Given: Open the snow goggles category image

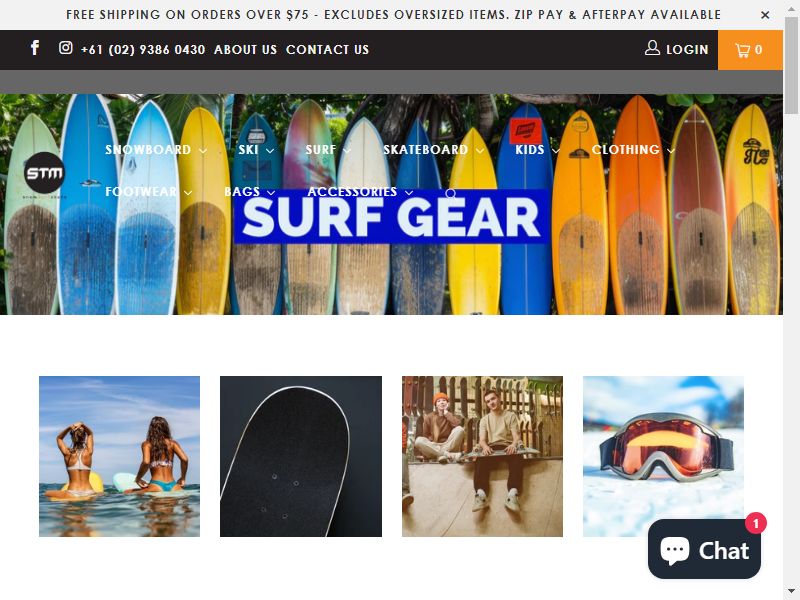Looking at the screenshot, I should click(x=663, y=456).
